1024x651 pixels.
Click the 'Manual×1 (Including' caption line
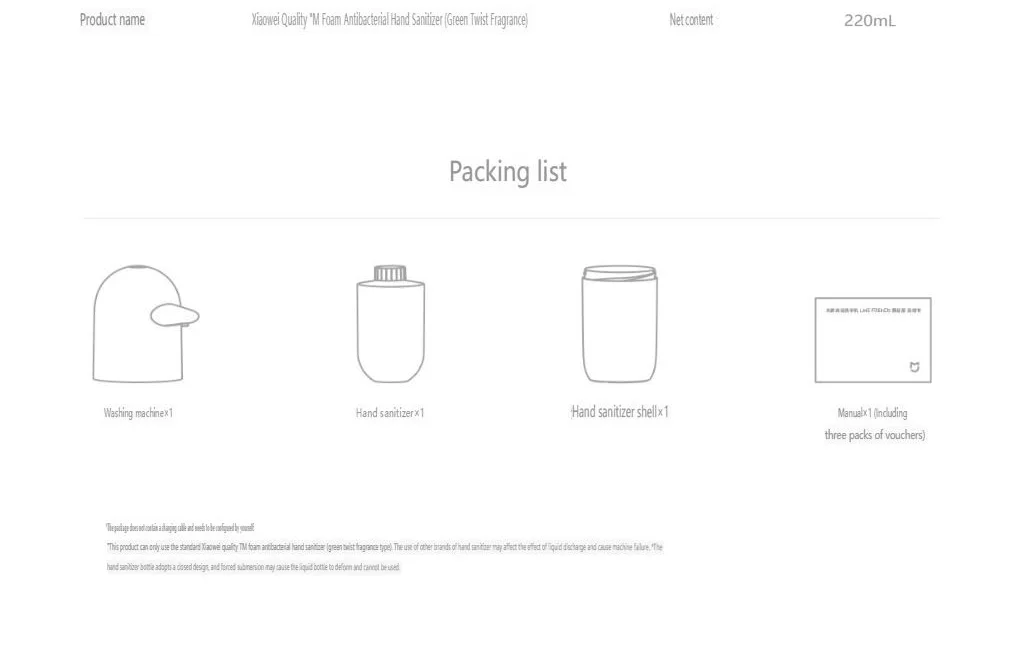point(872,413)
